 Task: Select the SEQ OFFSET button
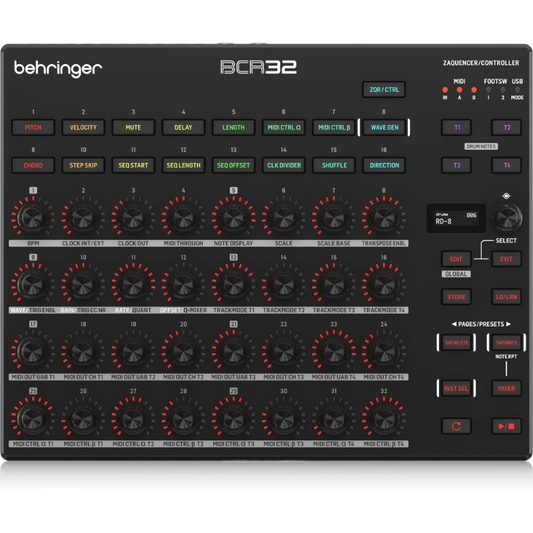(x=234, y=165)
